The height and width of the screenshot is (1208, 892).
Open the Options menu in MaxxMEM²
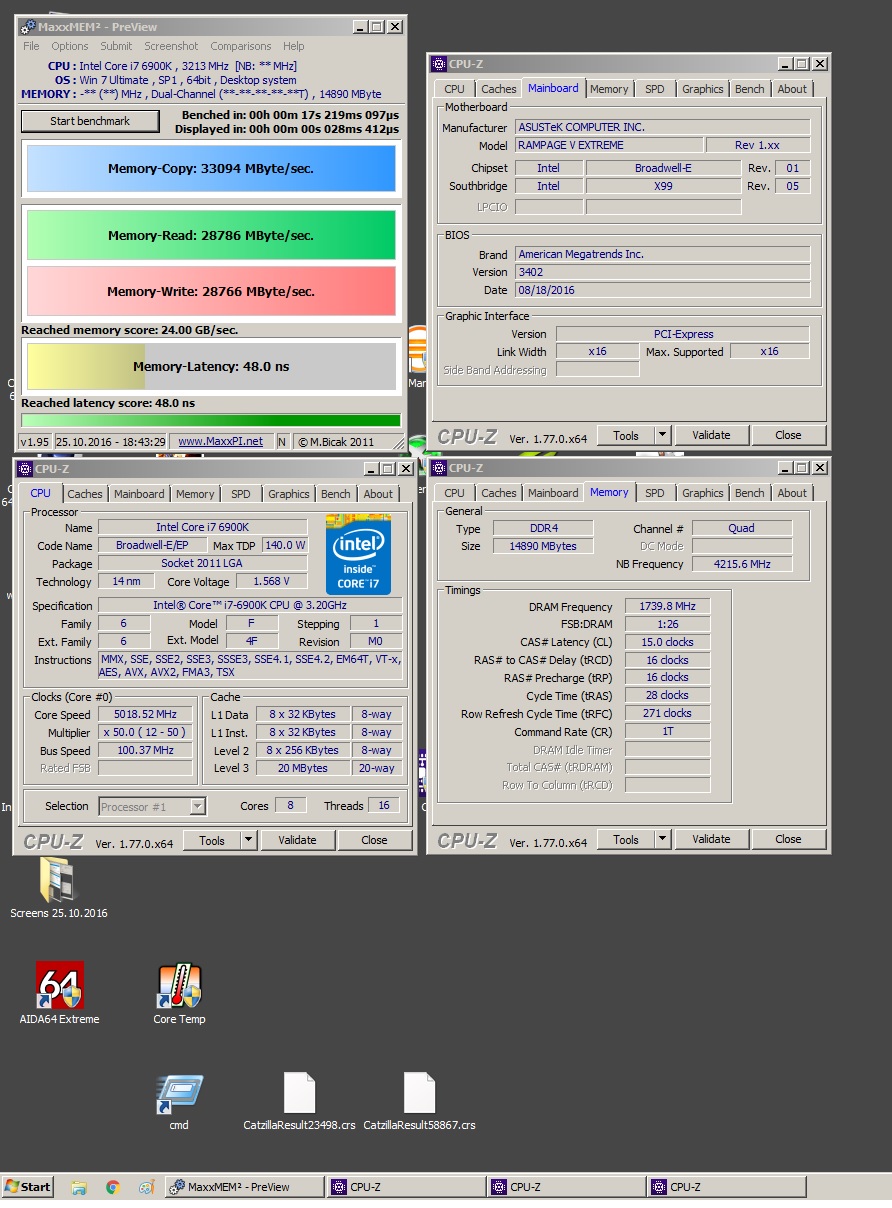[70, 46]
